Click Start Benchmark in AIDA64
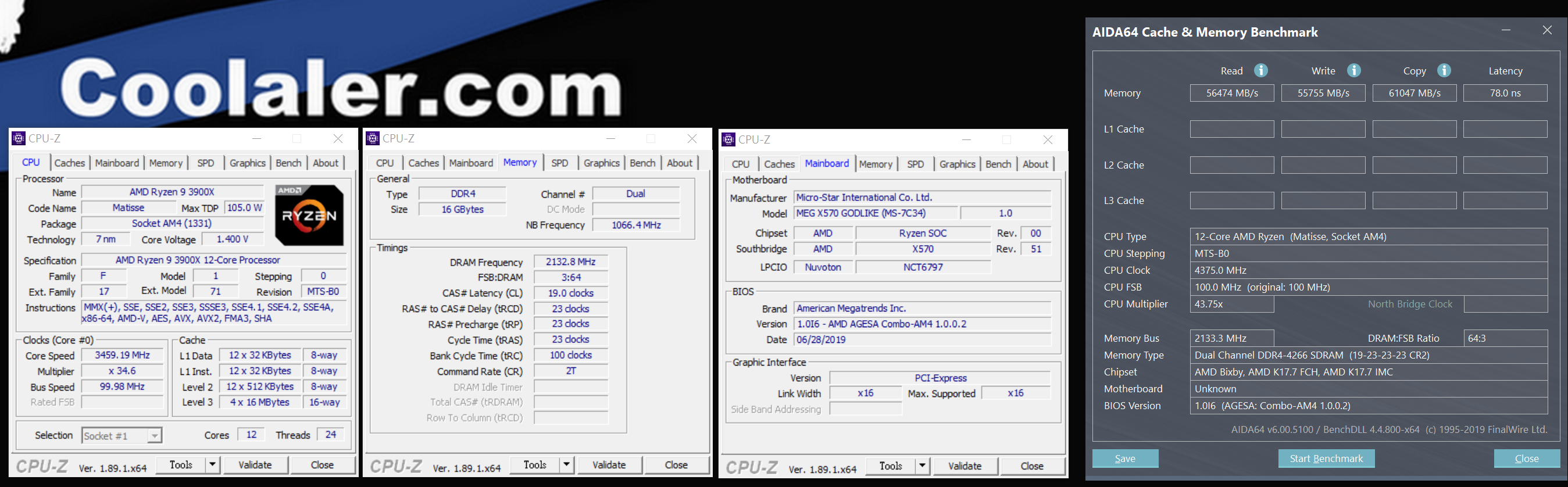 coord(1326,459)
